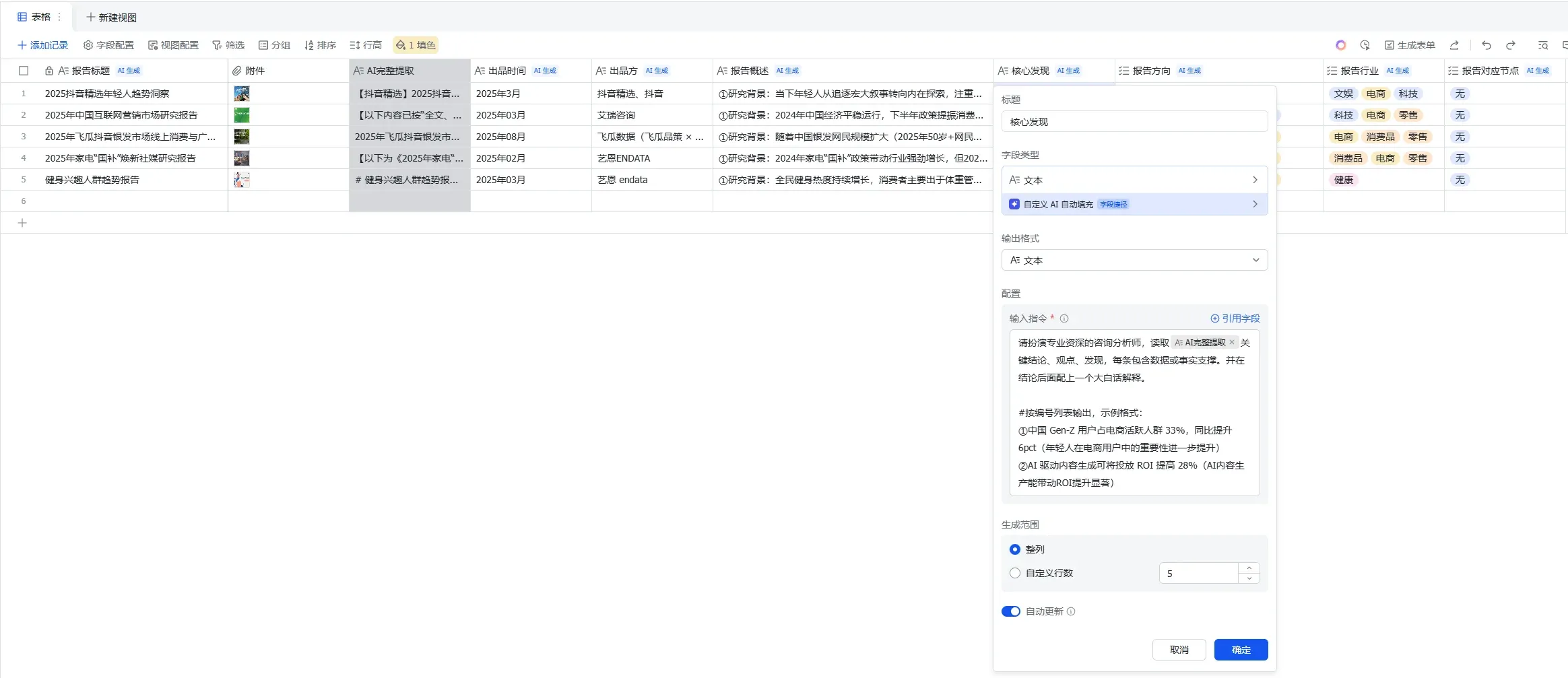Open the 筛选 filter tool
The width and height of the screenshot is (1568, 678).
[229, 45]
